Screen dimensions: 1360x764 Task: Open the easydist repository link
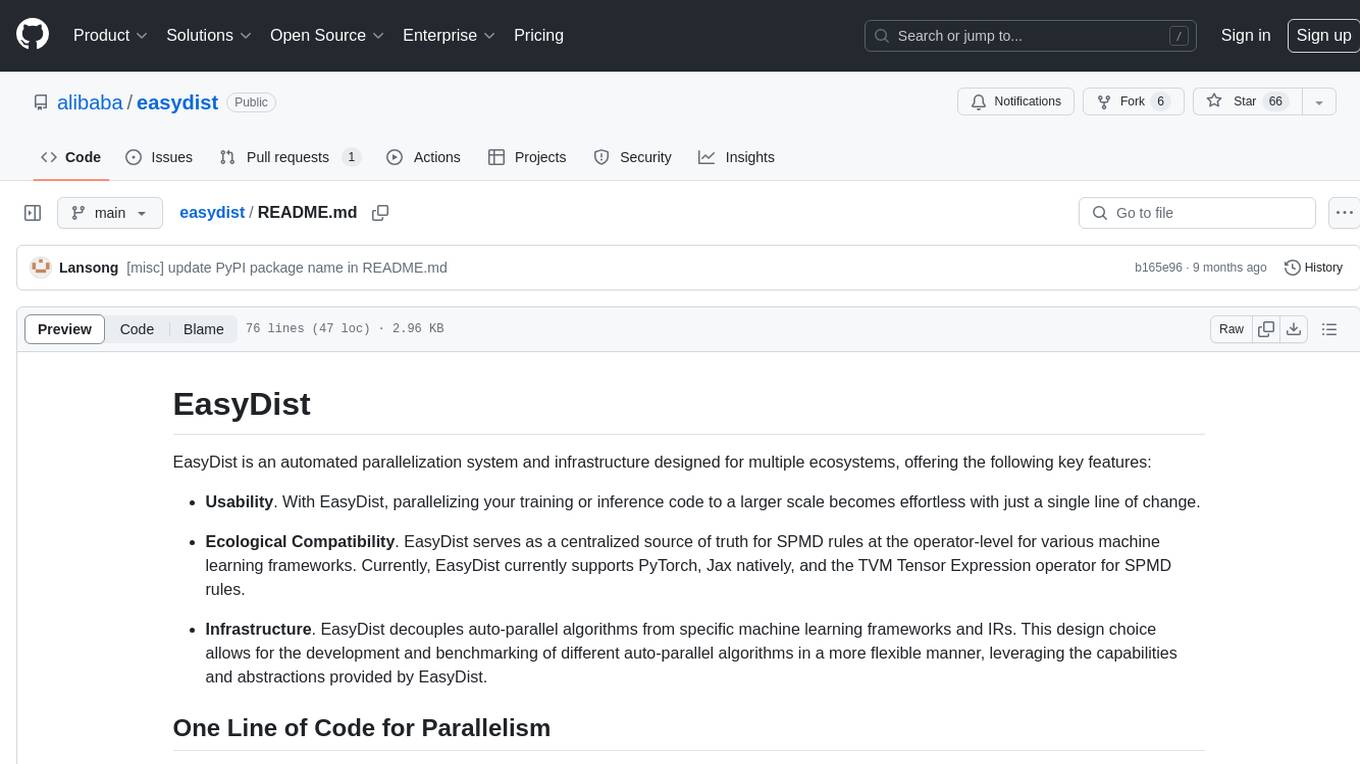pos(177,102)
